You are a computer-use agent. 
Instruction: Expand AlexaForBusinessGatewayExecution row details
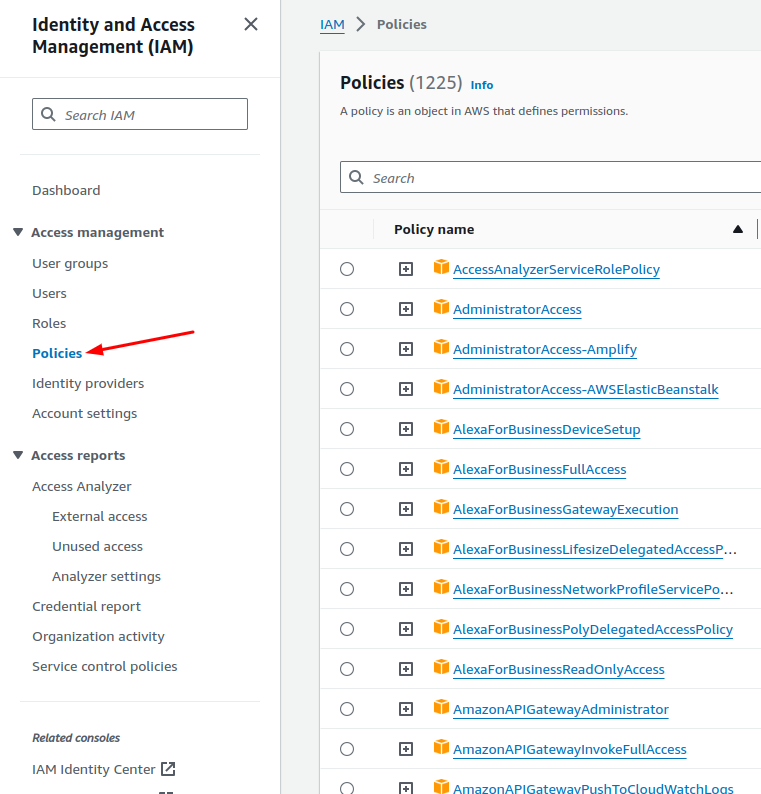[406, 509]
